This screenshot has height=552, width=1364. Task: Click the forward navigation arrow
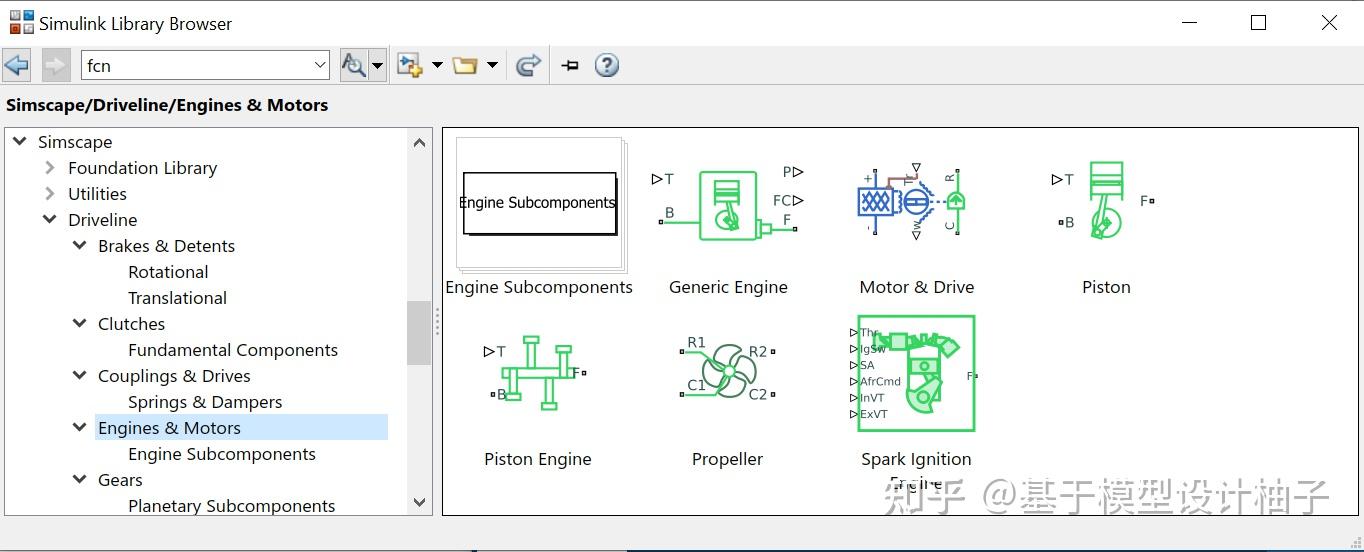pyautogui.click(x=56, y=66)
